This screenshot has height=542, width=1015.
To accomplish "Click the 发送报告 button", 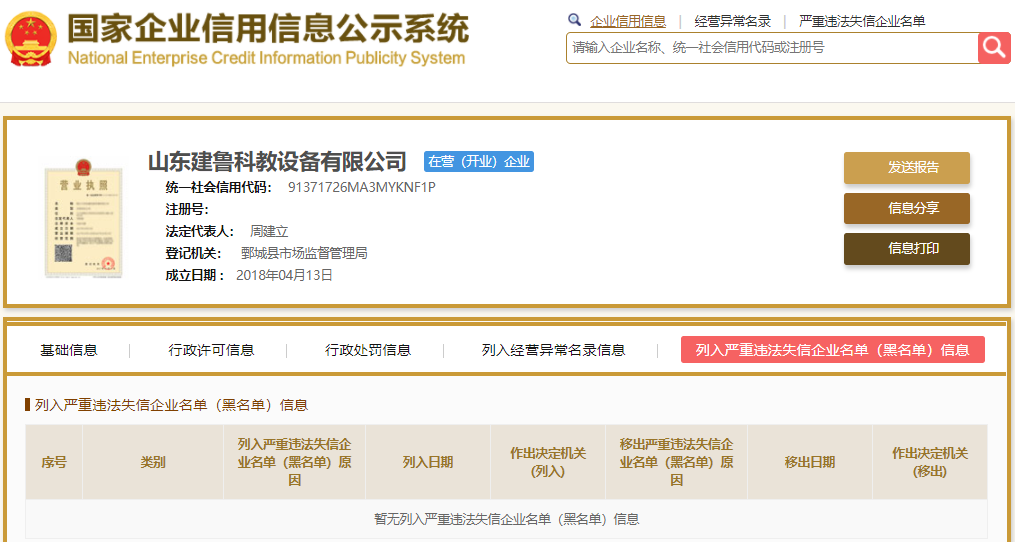I will pos(907,168).
